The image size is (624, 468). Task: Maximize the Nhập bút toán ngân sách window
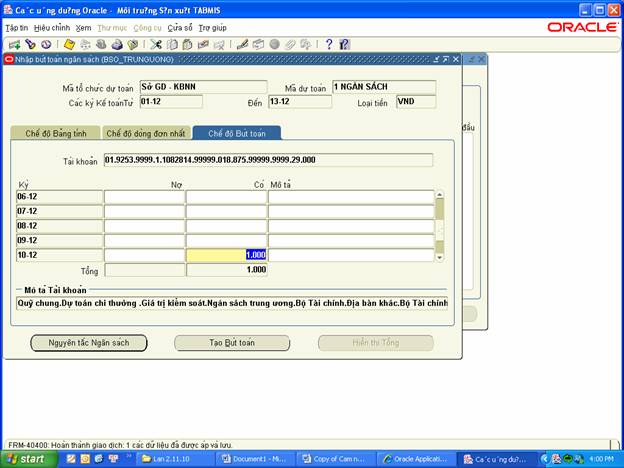click(x=446, y=59)
